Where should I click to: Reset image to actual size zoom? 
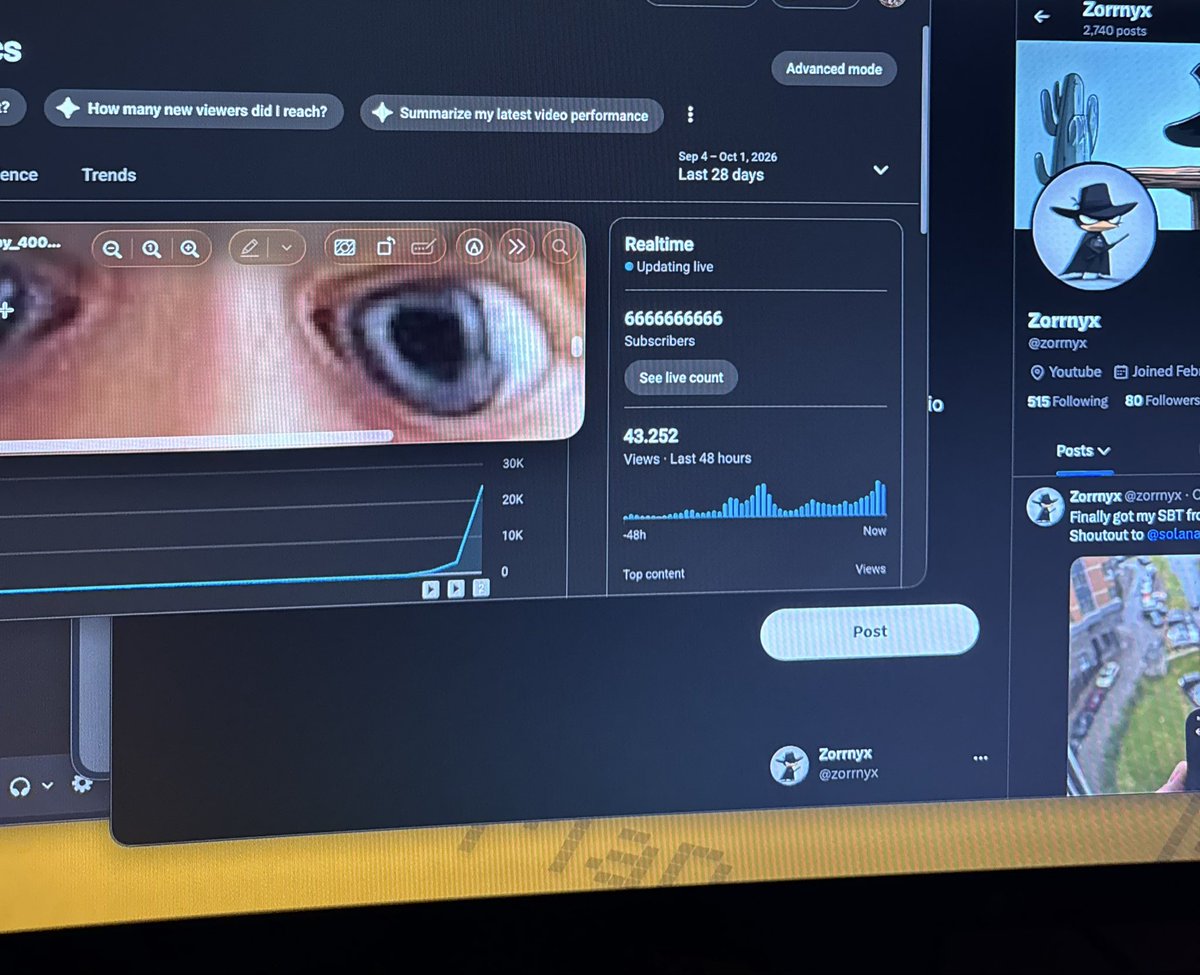pos(151,249)
